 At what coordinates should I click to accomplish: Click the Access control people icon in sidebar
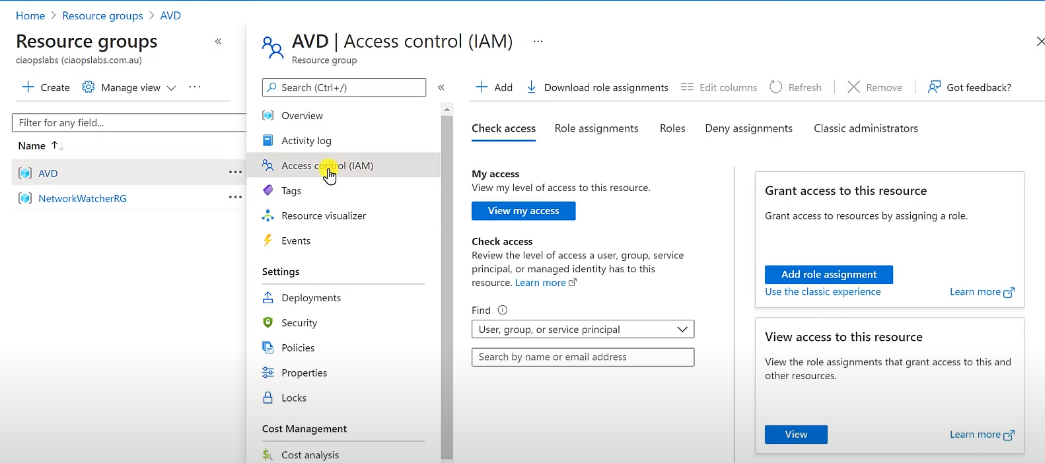(268, 165)
